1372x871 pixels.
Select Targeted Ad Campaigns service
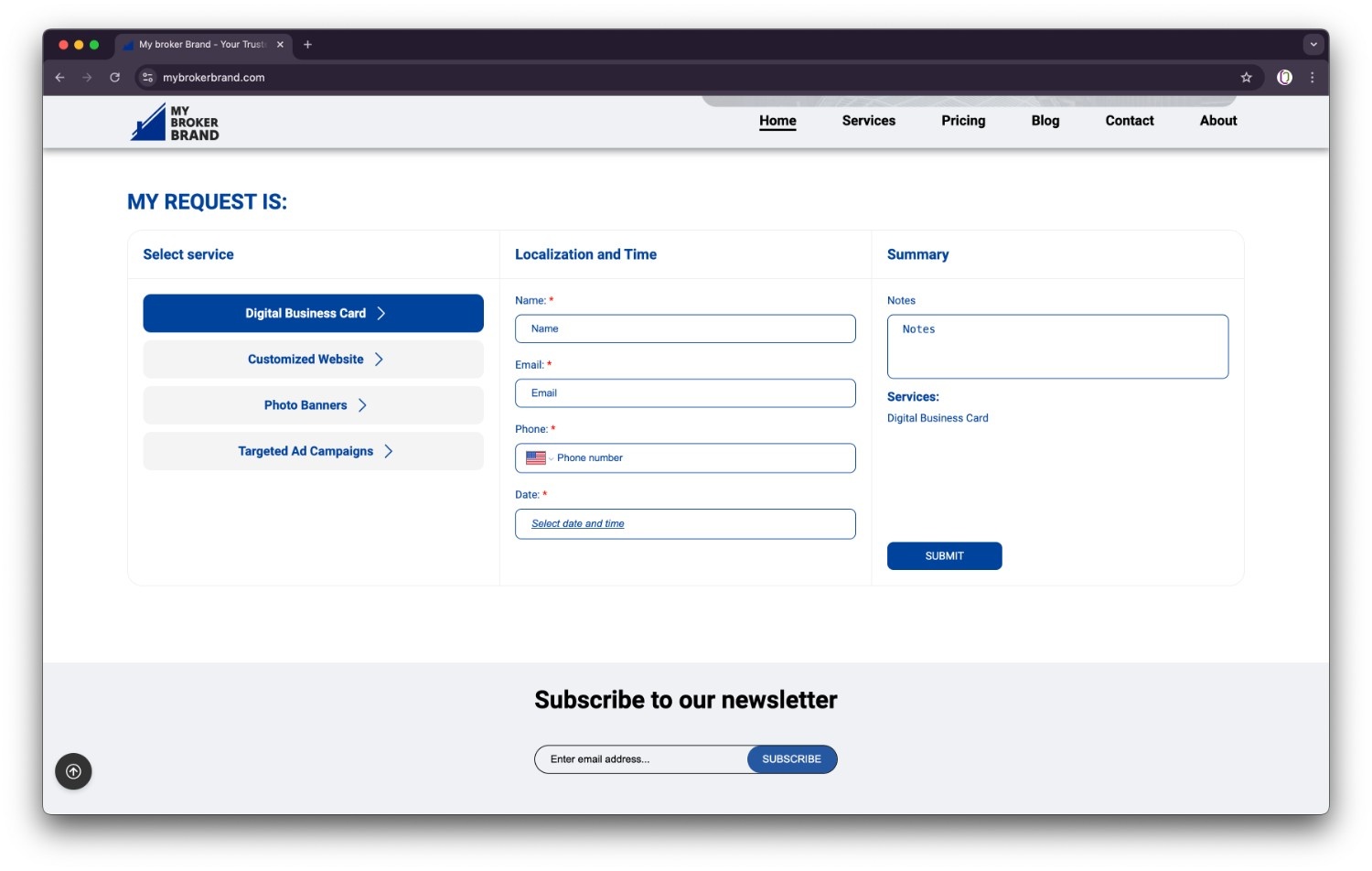point(313,451)
